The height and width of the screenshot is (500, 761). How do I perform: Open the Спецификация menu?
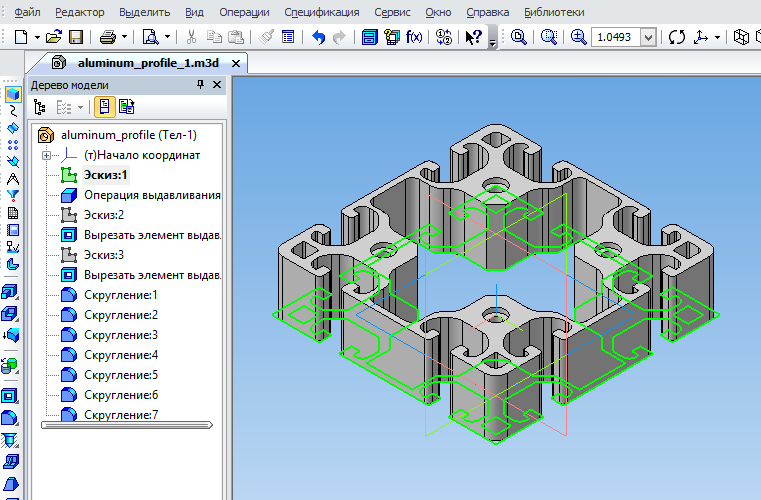tap(322, 12)
